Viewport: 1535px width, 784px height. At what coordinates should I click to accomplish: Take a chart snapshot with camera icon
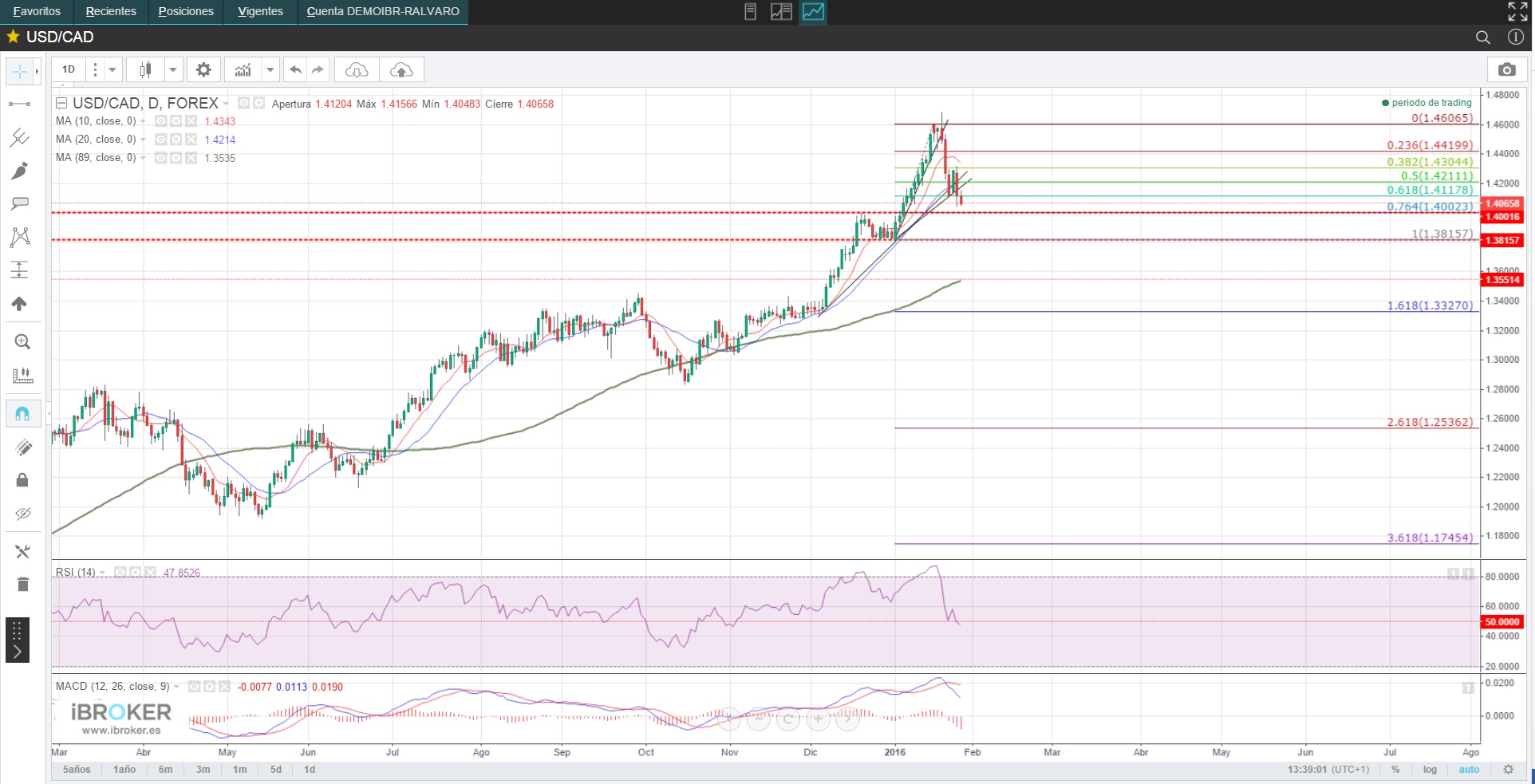coord(1506,70)
